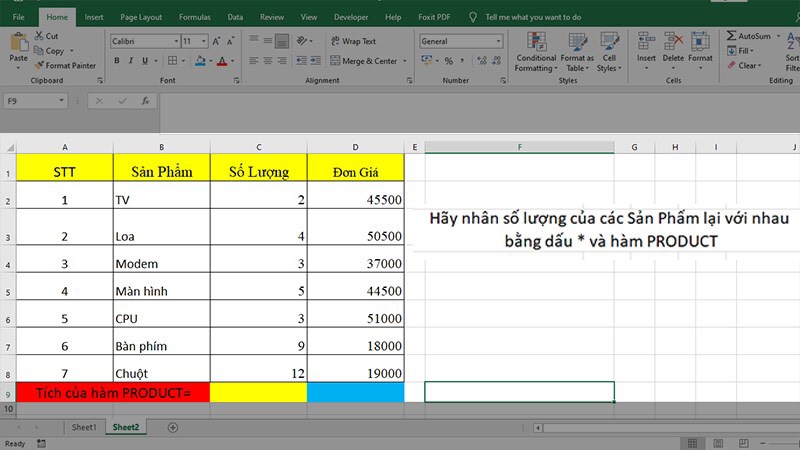The height and width of the screenshot is (450, 800).
Task: Open Cell Styles gallery
Action: 609,52
